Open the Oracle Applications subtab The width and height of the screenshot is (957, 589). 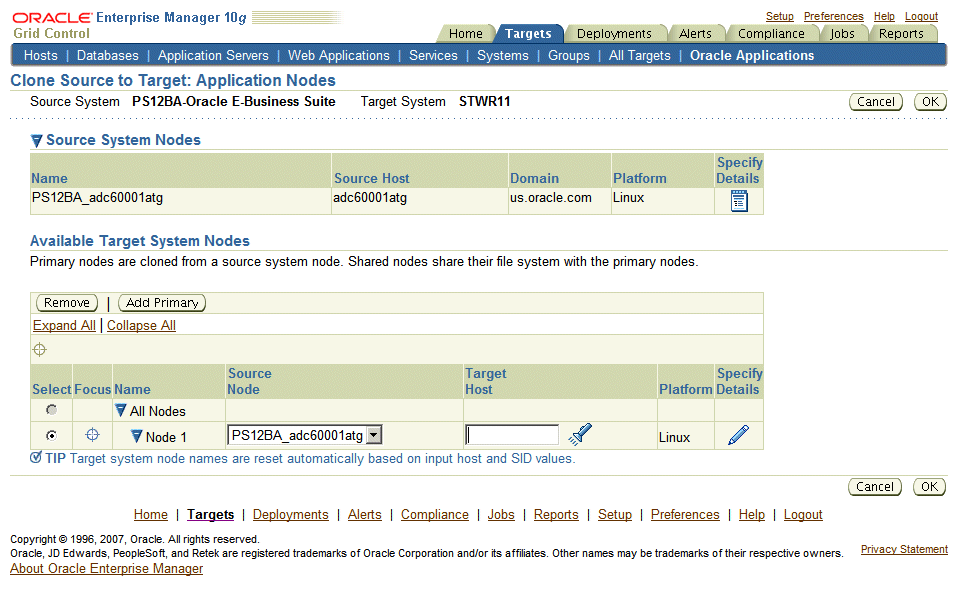click(752, 56)
